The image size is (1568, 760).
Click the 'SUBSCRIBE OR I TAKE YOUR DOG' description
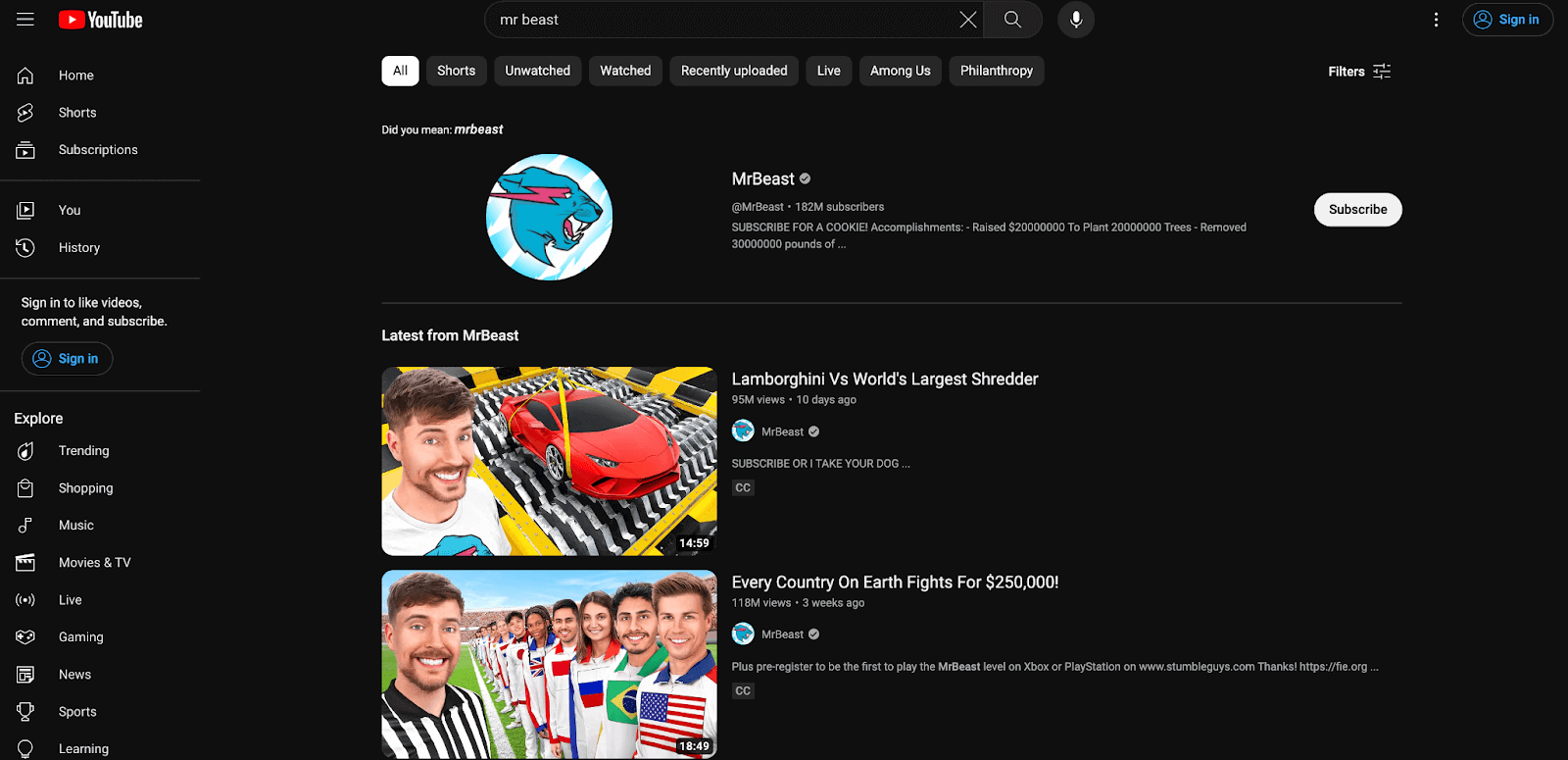[x=820, y=464]
